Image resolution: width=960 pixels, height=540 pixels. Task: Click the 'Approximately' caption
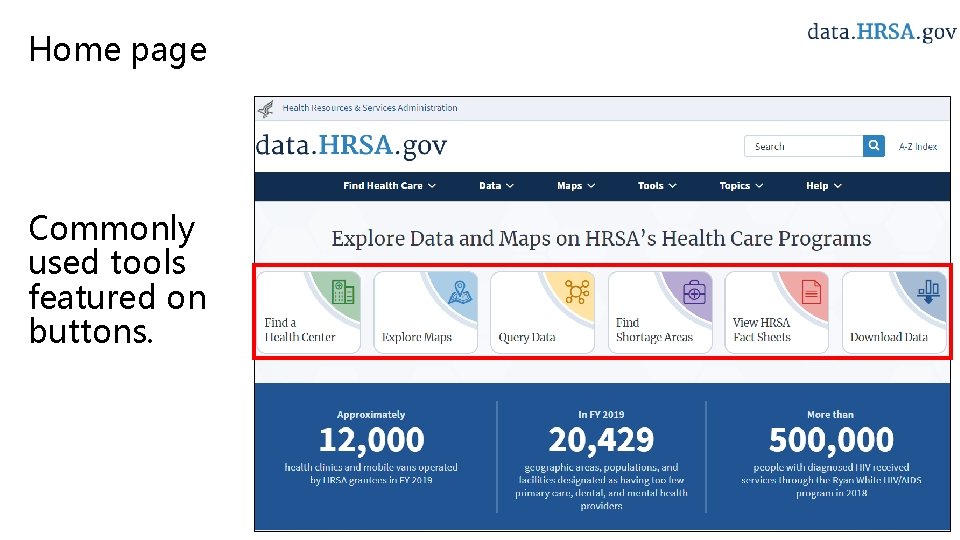pyautogui.click(x=371, y=414)
